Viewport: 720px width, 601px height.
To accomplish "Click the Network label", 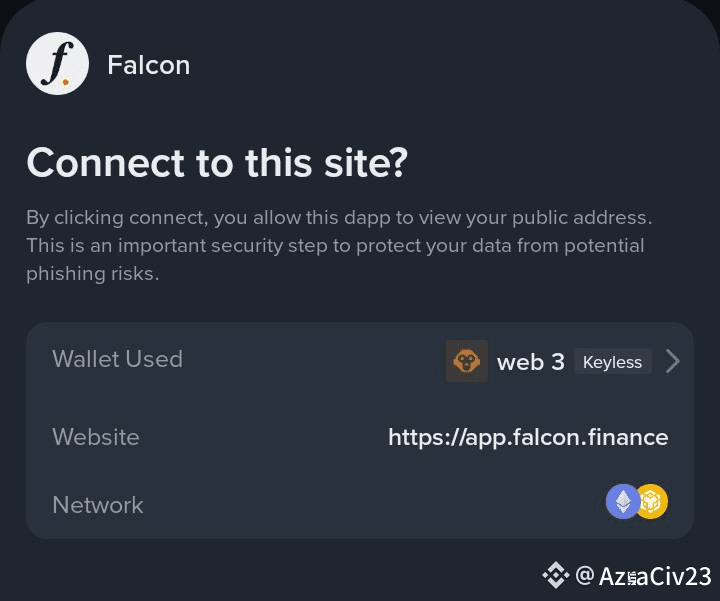I will [x=97, y=505].
